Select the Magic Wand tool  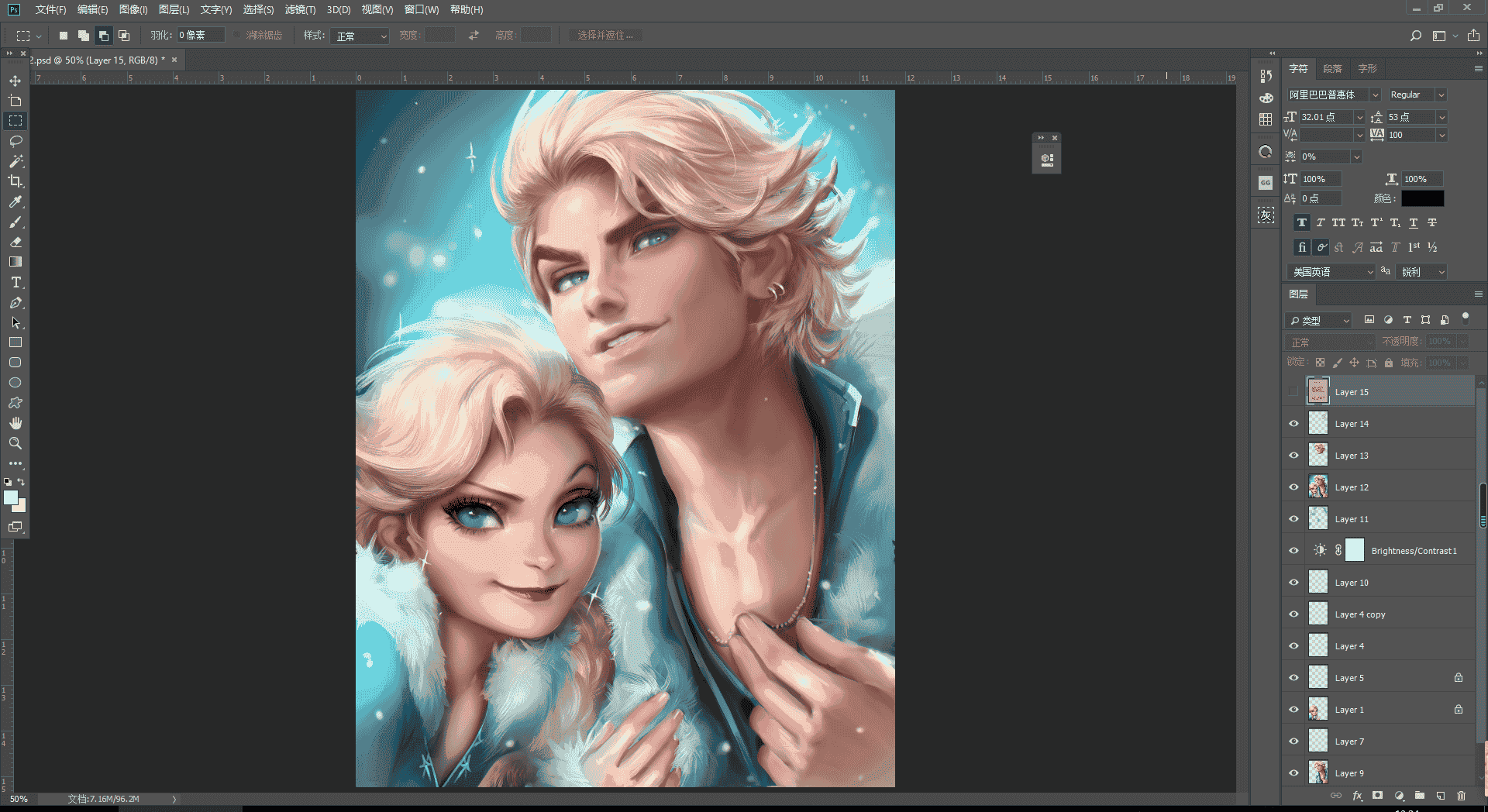point(15,161)
